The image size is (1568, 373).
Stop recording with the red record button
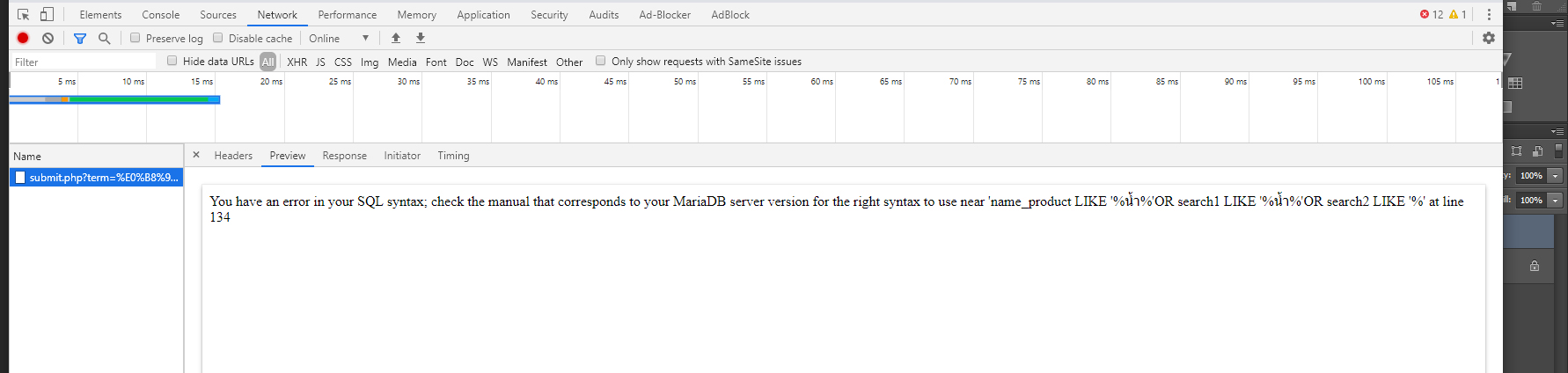[x=23, y=38]
